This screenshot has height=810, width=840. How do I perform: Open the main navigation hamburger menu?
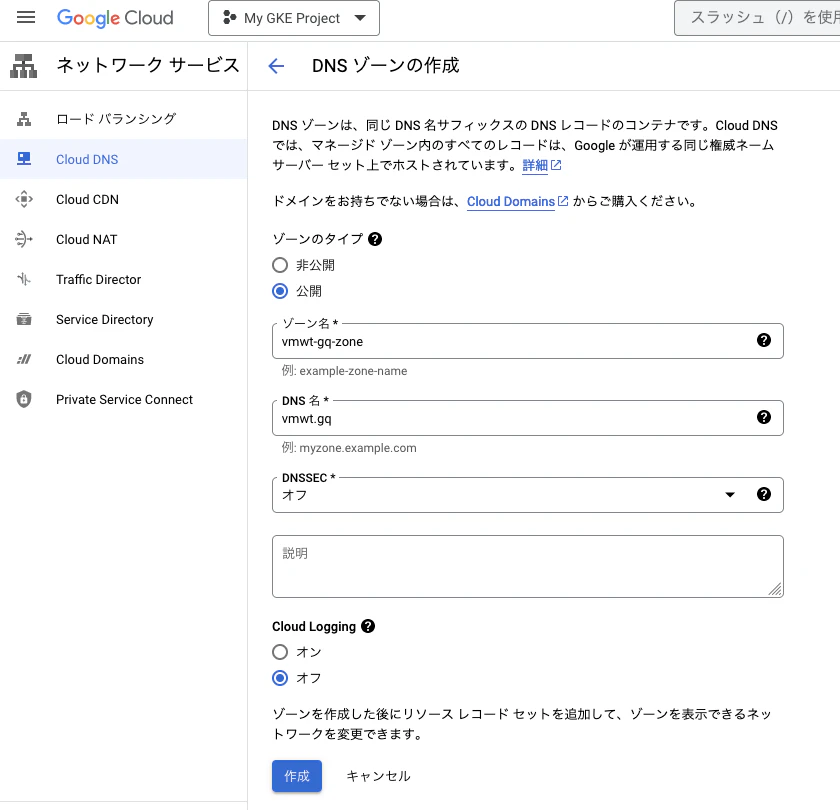(x=26, y=17)
